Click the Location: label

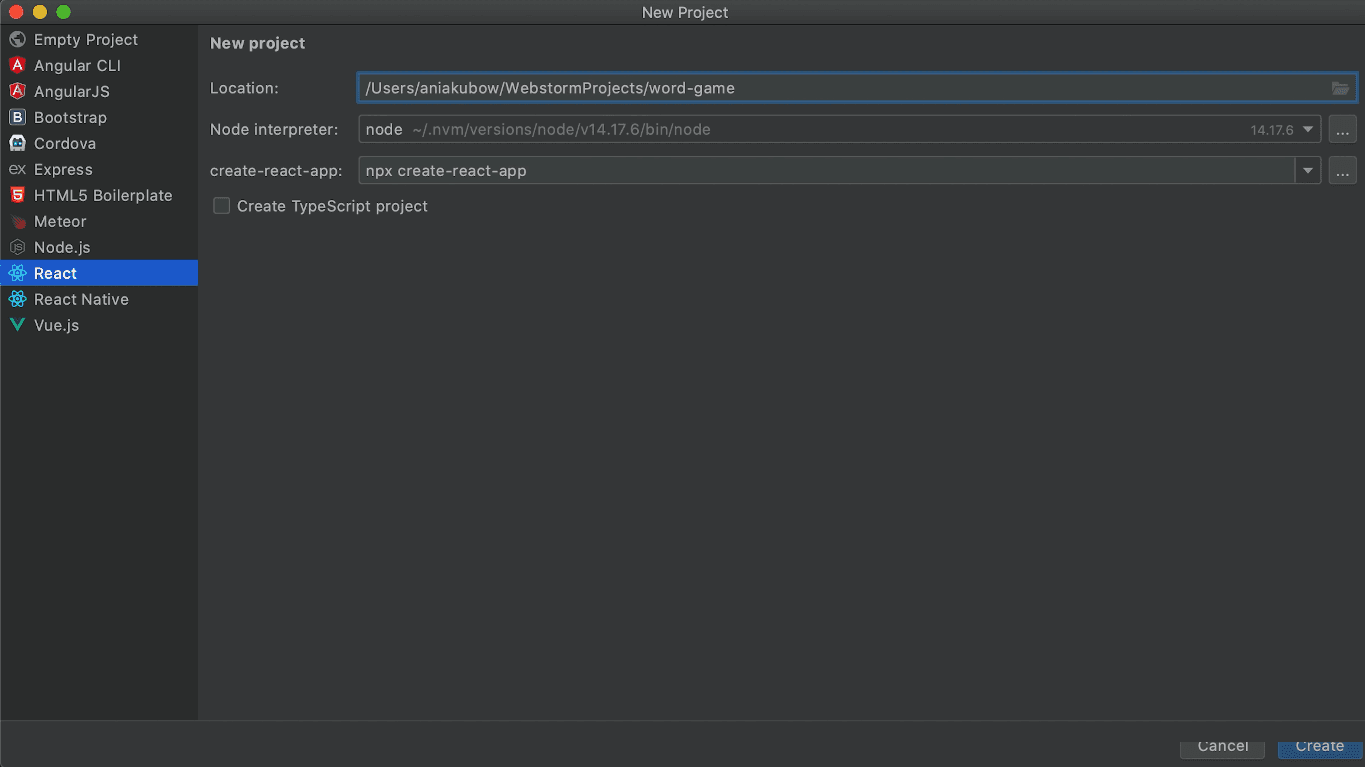pyautogui.click(x=244, y=88)
